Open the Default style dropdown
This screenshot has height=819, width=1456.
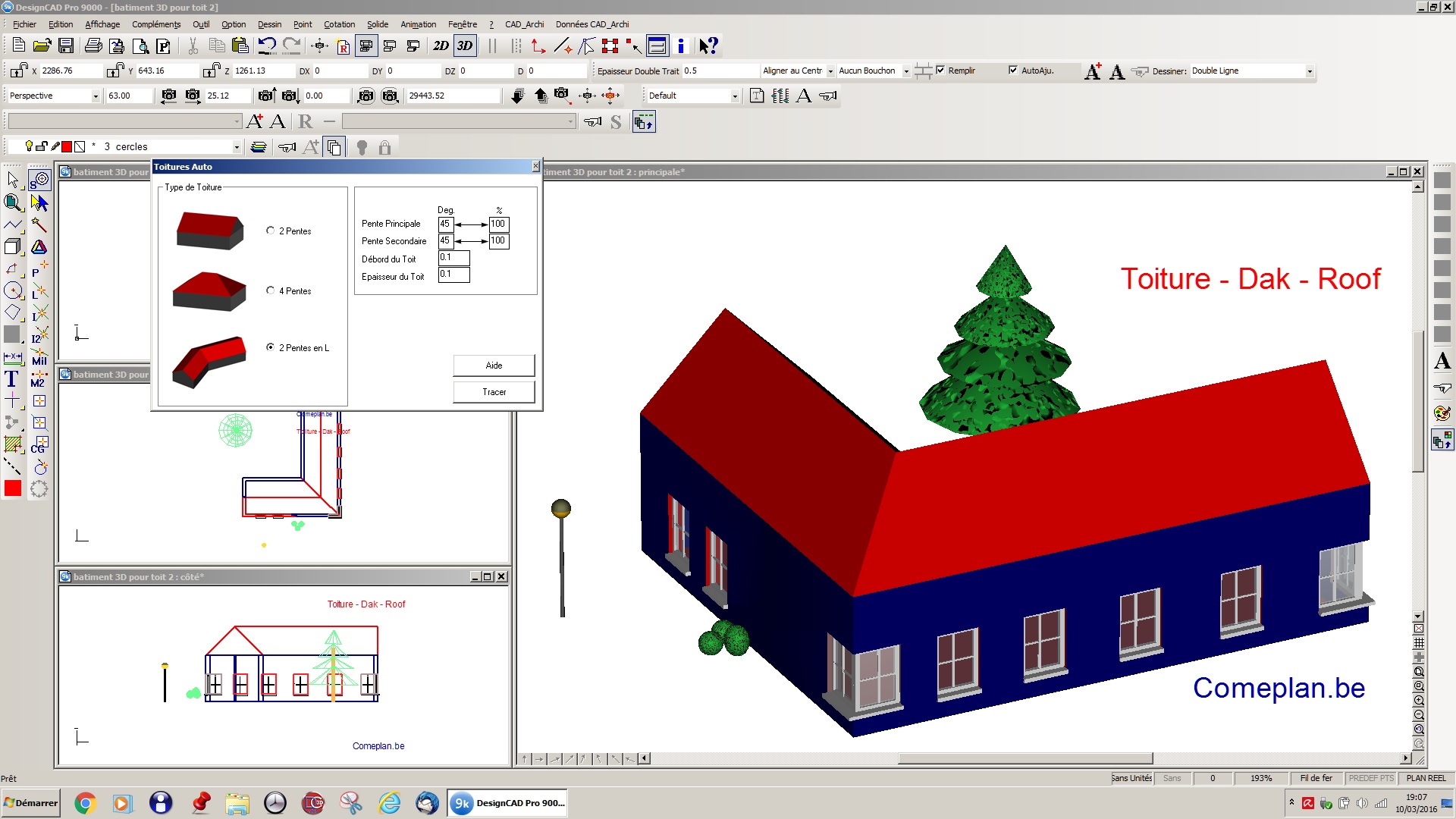[x=735, y=96]
